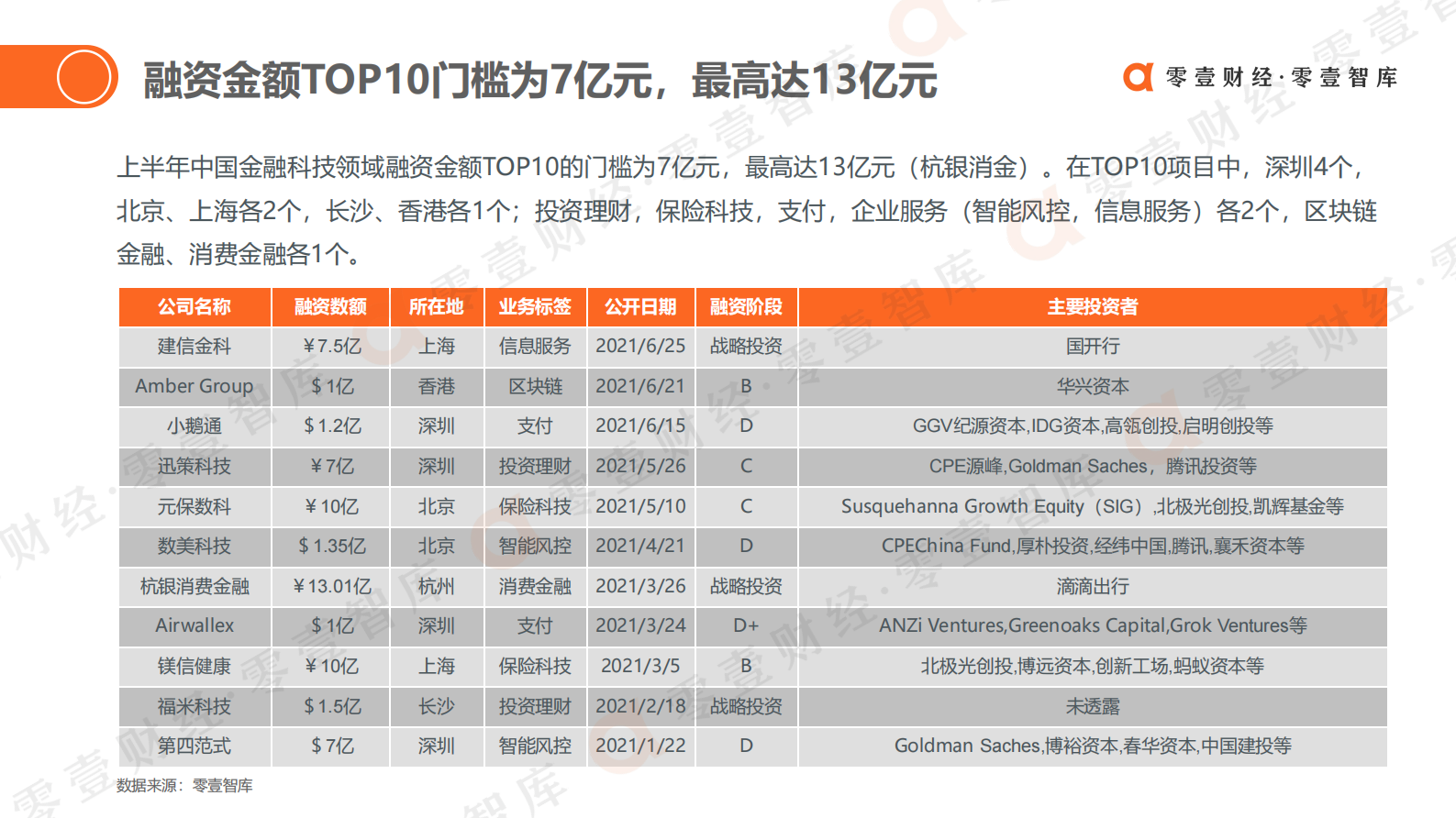Select the 融资阶段 column header
The image size is (1456, 818).
746,307
